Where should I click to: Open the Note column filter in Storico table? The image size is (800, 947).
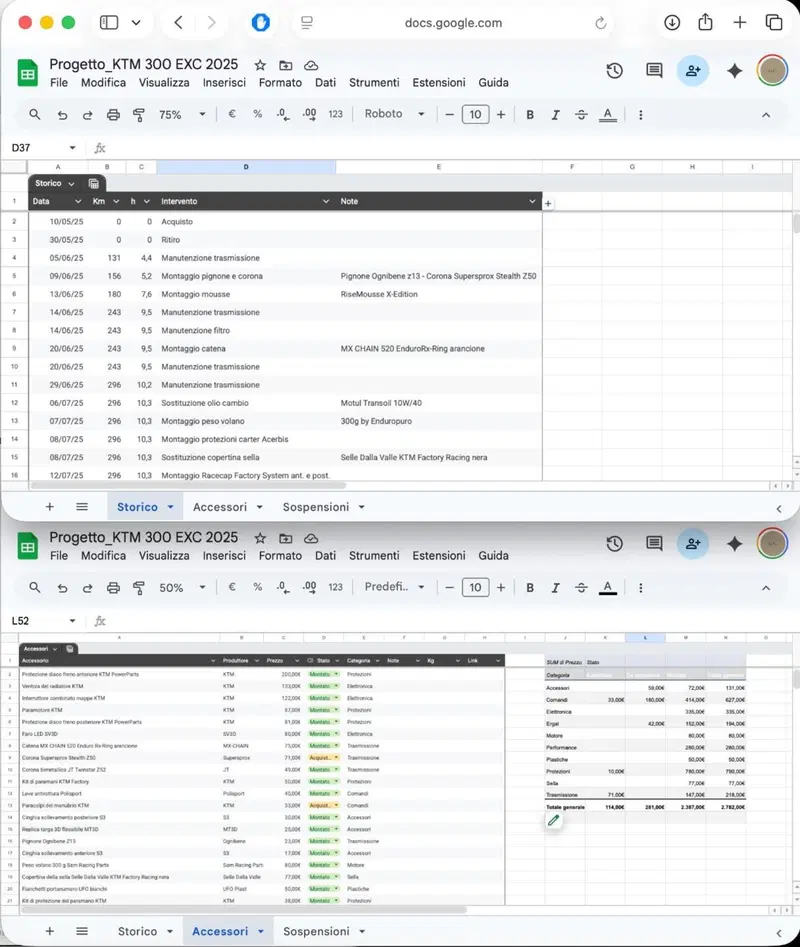pos(532,201)
